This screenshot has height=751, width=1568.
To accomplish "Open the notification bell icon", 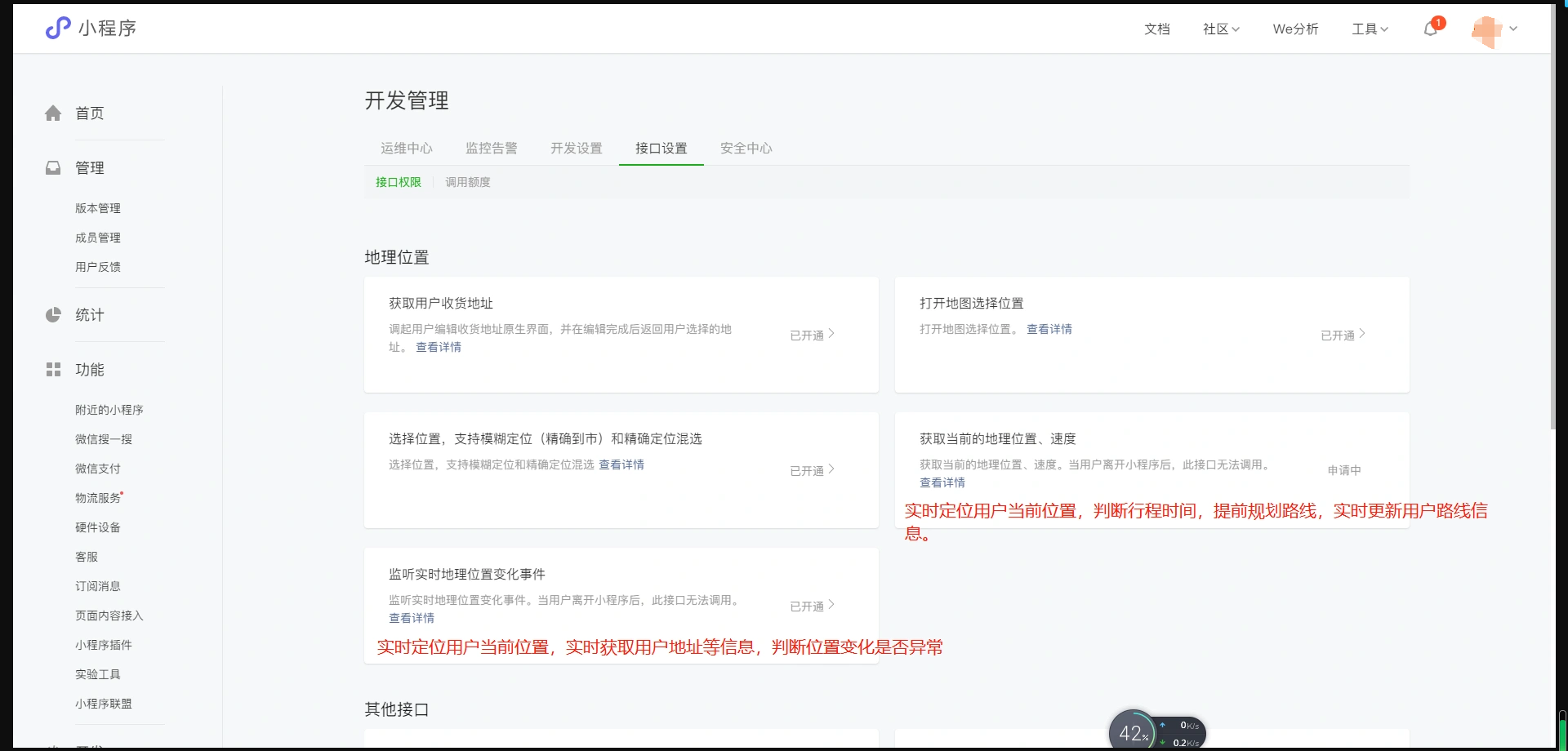I will (1431, 29).
